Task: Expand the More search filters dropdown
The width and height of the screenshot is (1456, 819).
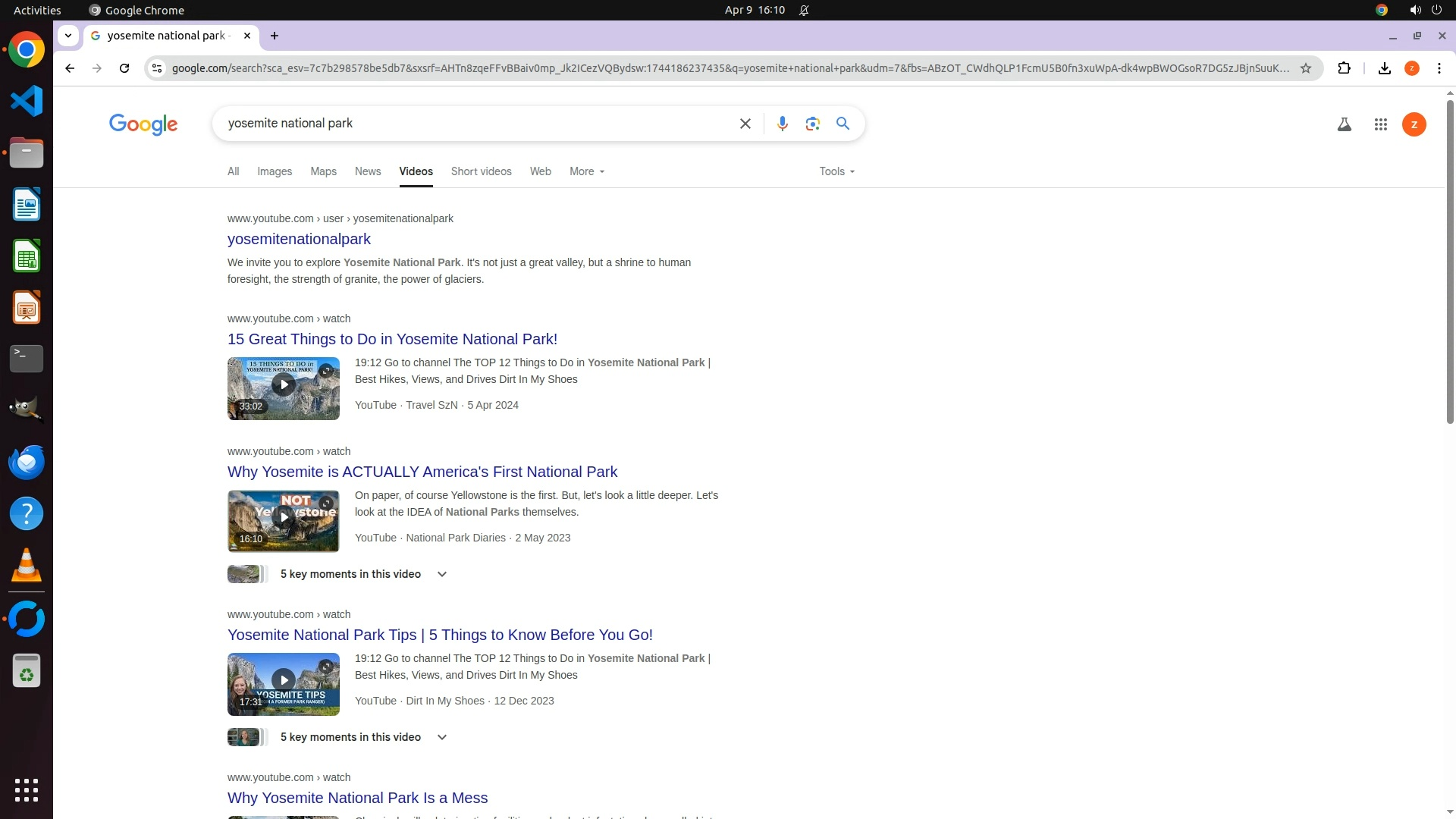Action: 587,171
